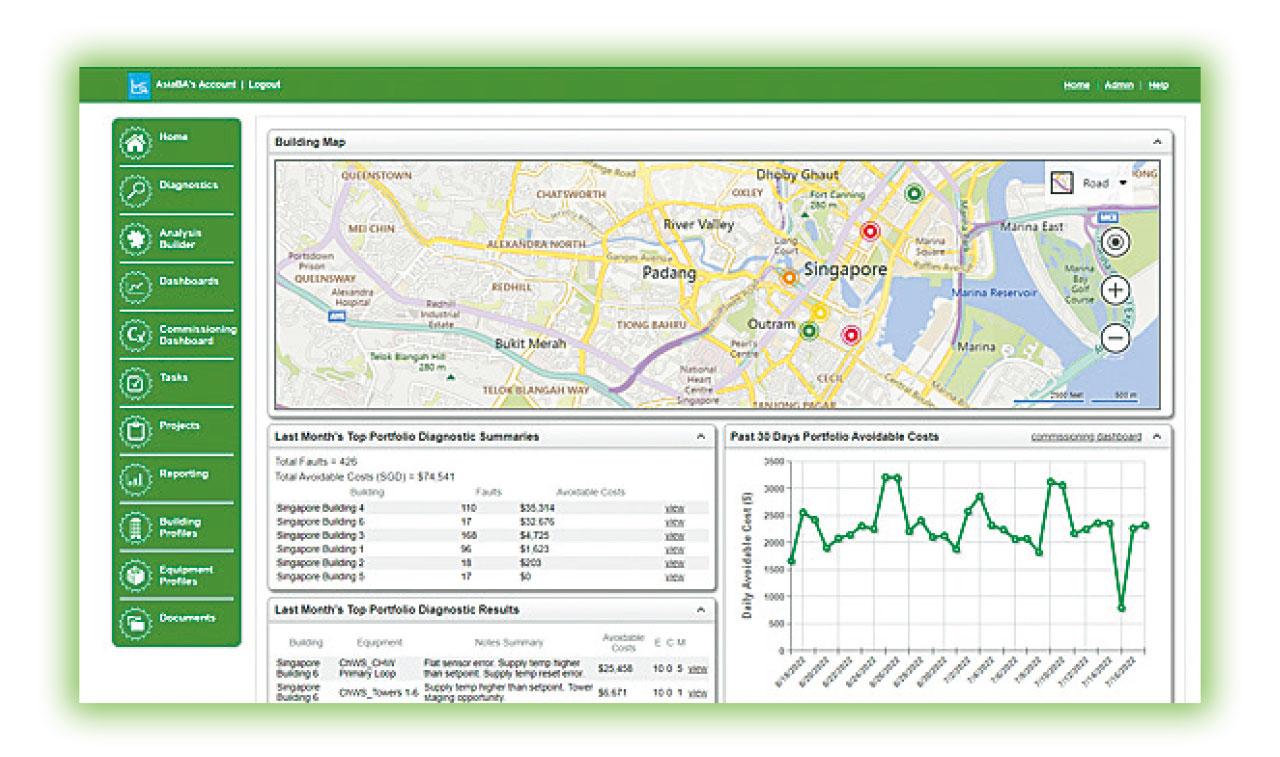The width and height of the screenshot is (1280, 757).
Task: Collapse Past 30 Days Portfolio Avoidable Costs panel
Action: (x=1157, y=437)
